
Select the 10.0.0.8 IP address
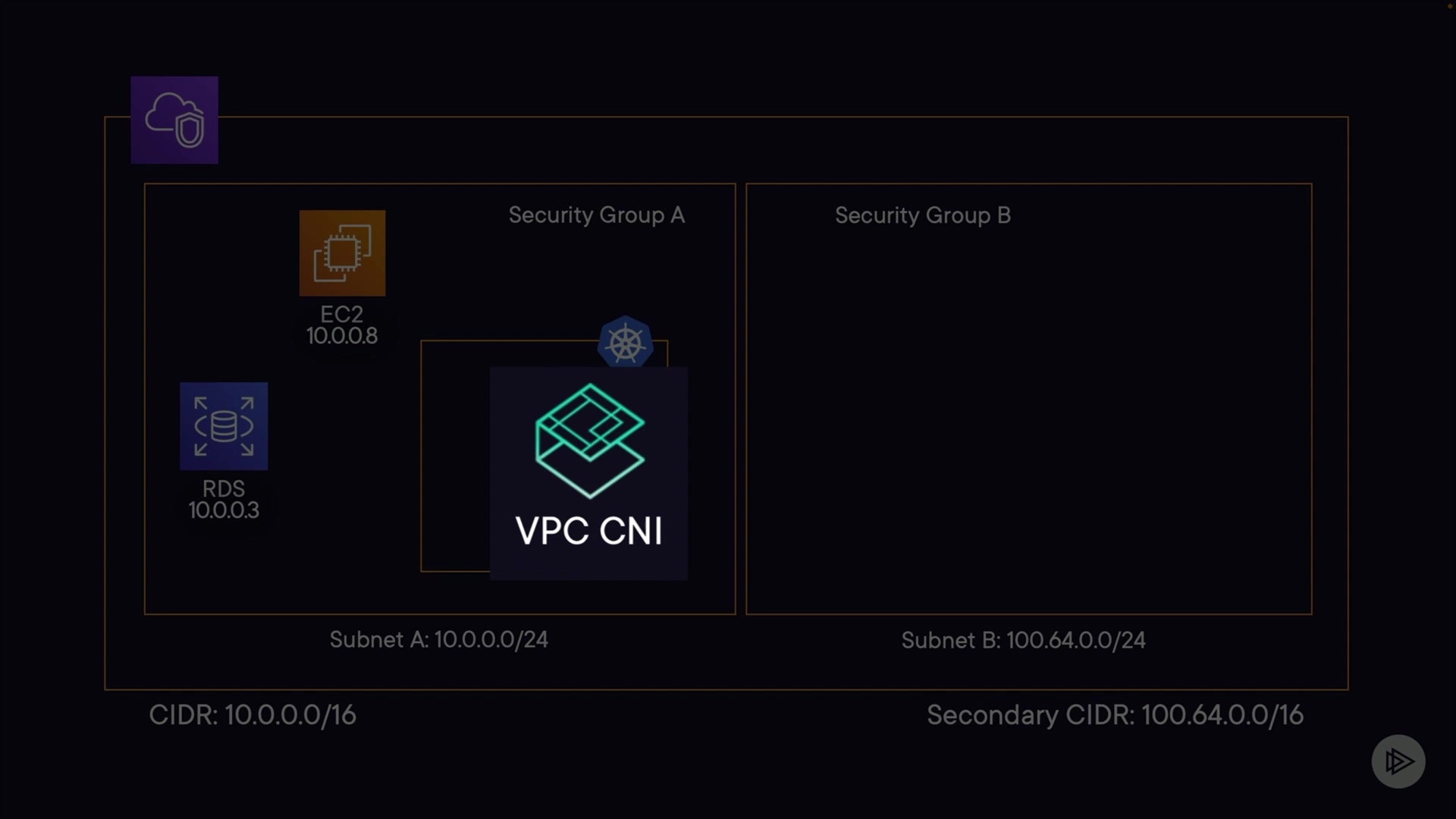342,336
